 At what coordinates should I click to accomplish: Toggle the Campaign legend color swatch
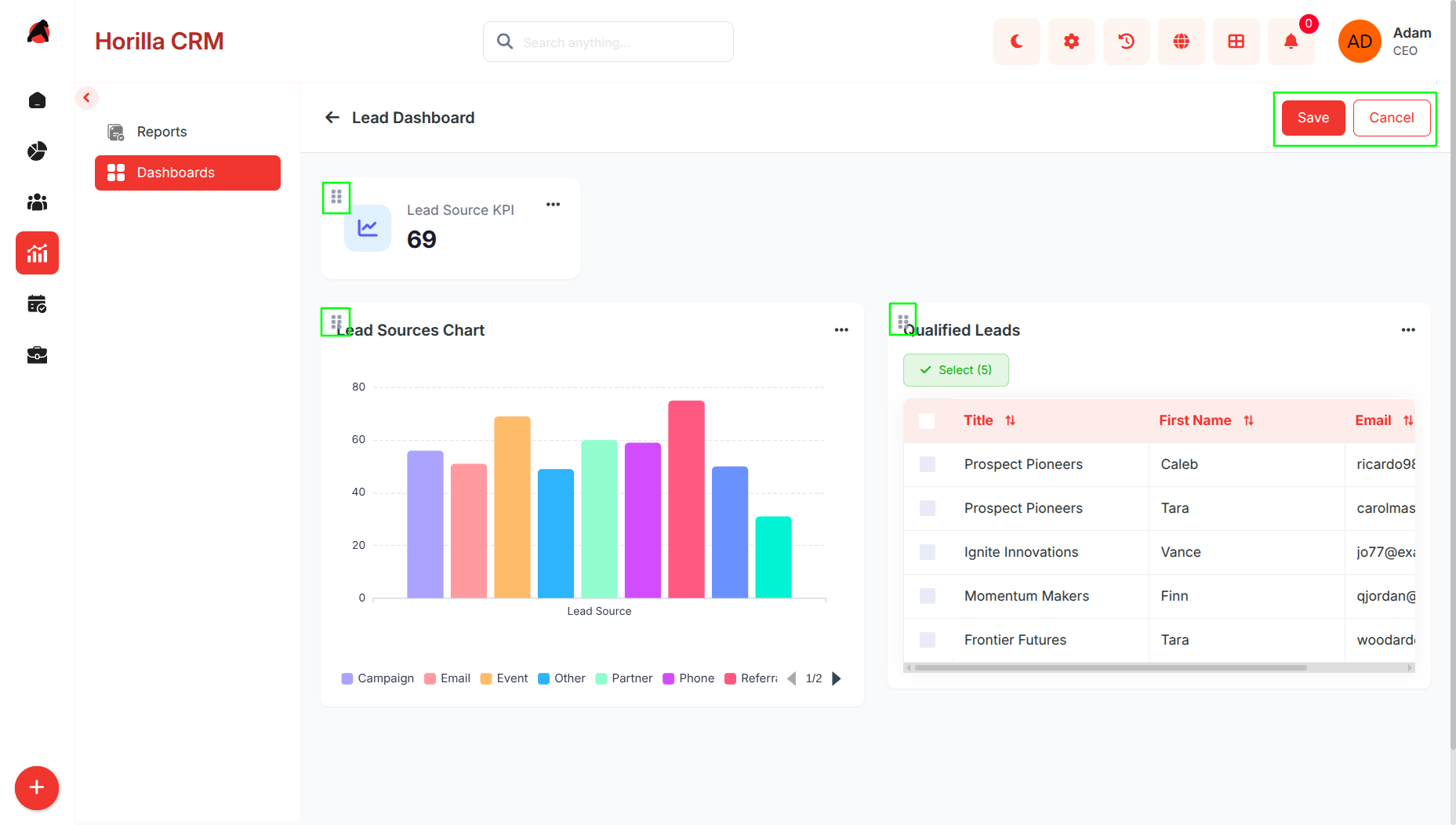pyautogui.click(x=347, y=678)
